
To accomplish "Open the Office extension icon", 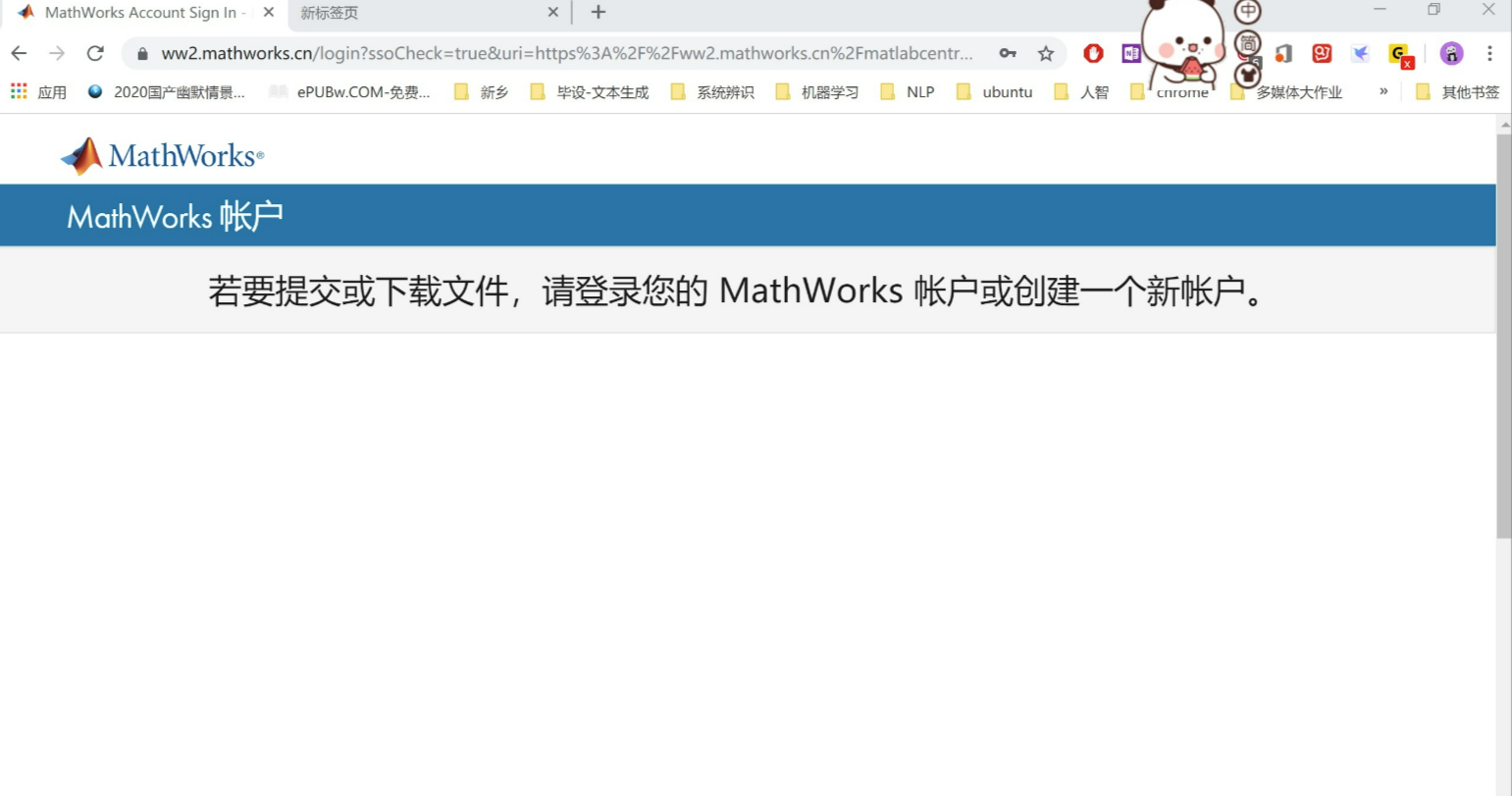I will click(x=1283, y=53).
